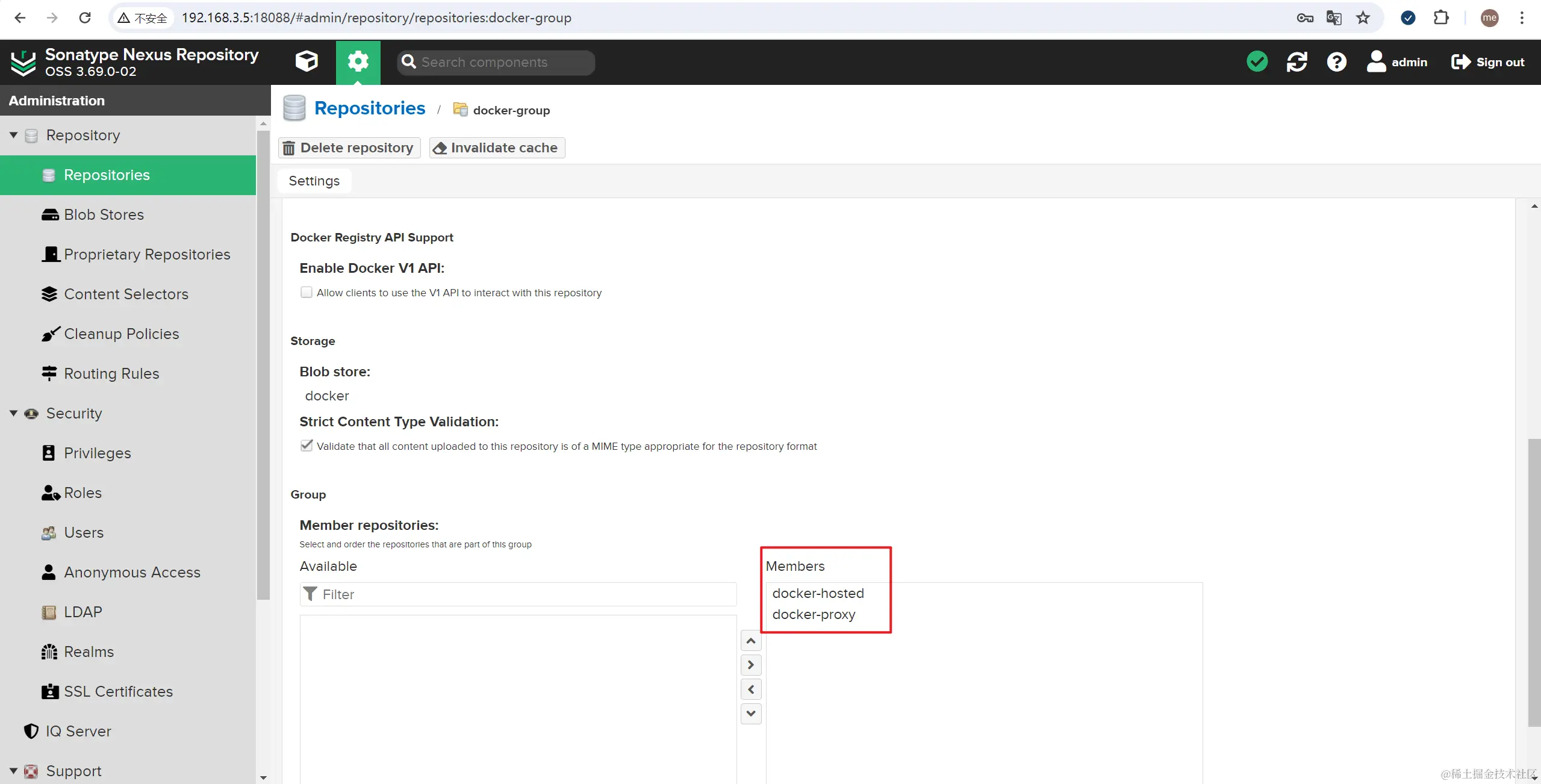Viewport: 1541px width, 784px height.
Task: Enable the Docker V1 API checkbox
Action: point(307,293)
